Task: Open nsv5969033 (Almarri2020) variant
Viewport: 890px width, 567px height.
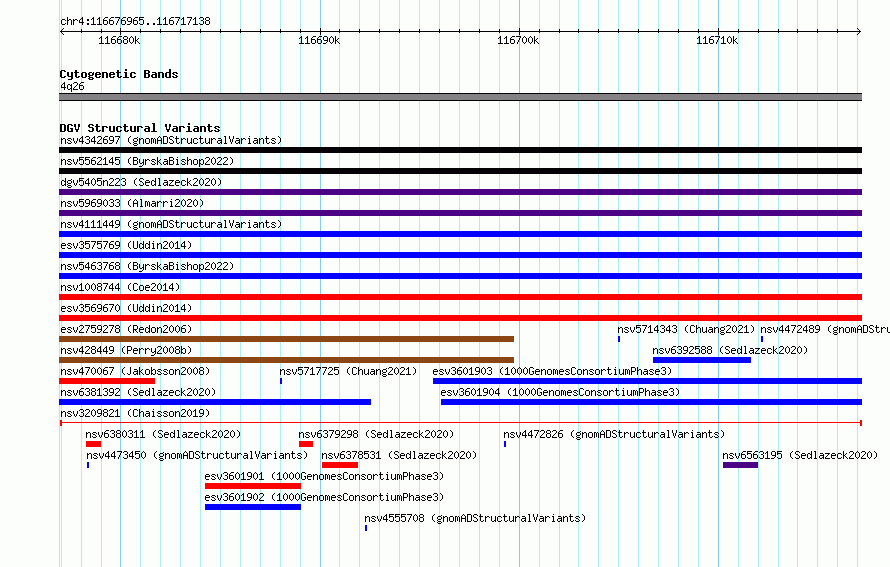Action: pos(132,203)
